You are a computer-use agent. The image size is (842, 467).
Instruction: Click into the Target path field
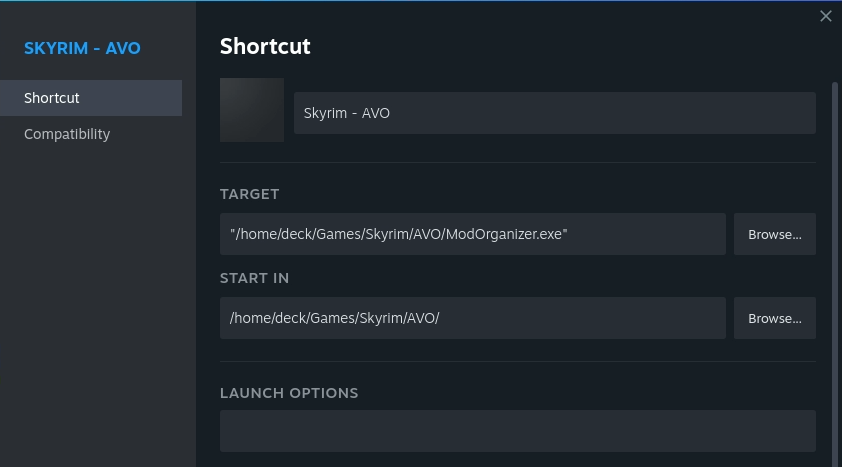(473, 234)
